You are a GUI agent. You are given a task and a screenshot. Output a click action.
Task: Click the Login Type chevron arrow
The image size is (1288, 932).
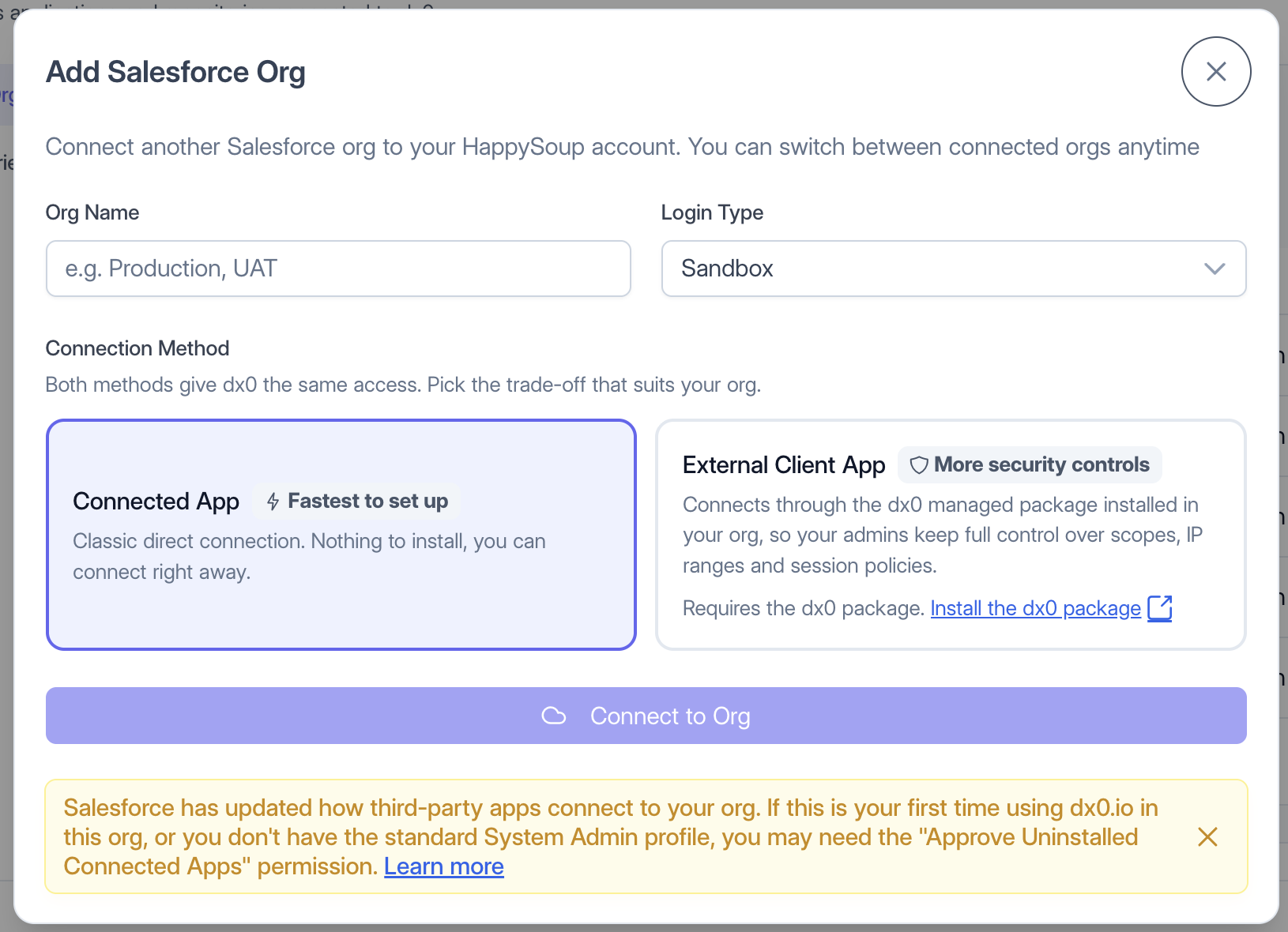pyautogui.click(x=1215, y=269)
